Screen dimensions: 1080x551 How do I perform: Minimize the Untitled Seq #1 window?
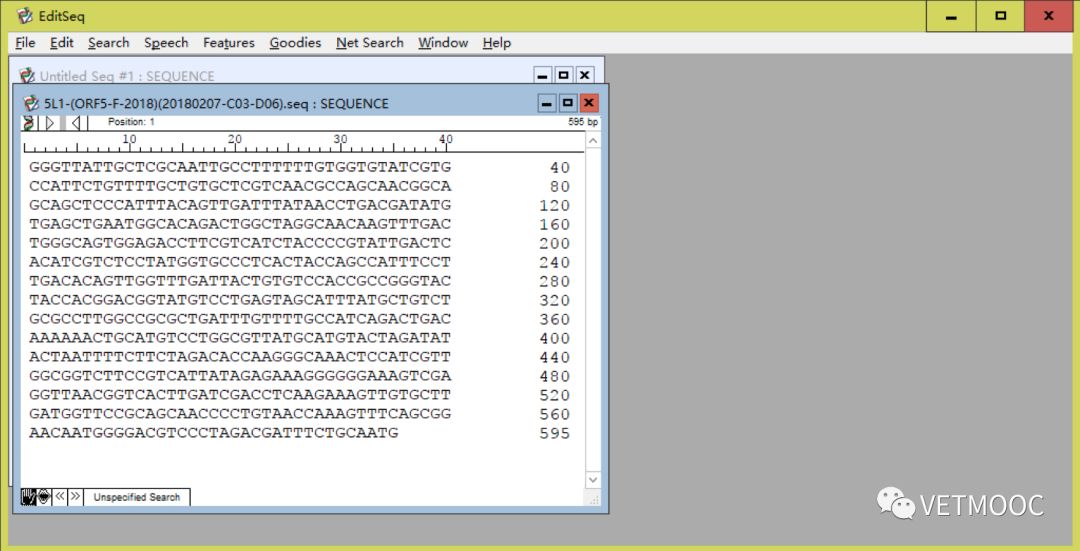543,75
